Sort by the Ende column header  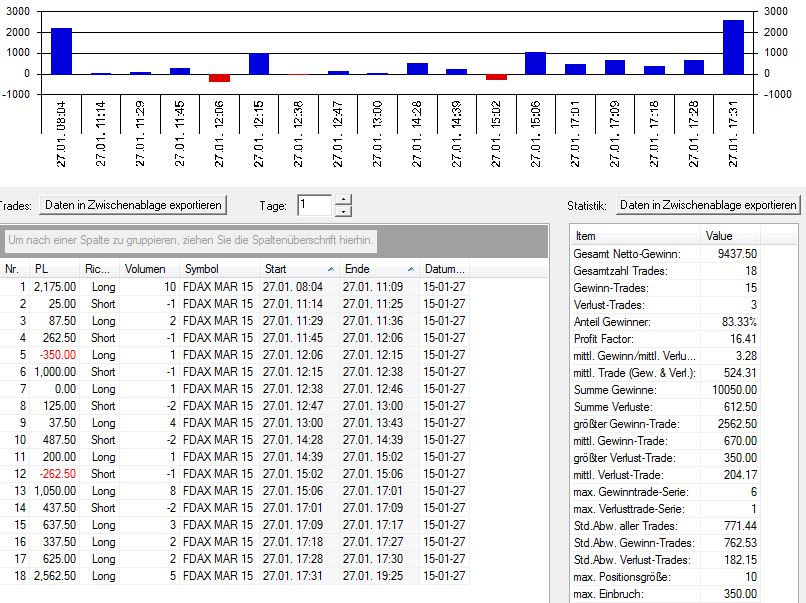(379, 269)
